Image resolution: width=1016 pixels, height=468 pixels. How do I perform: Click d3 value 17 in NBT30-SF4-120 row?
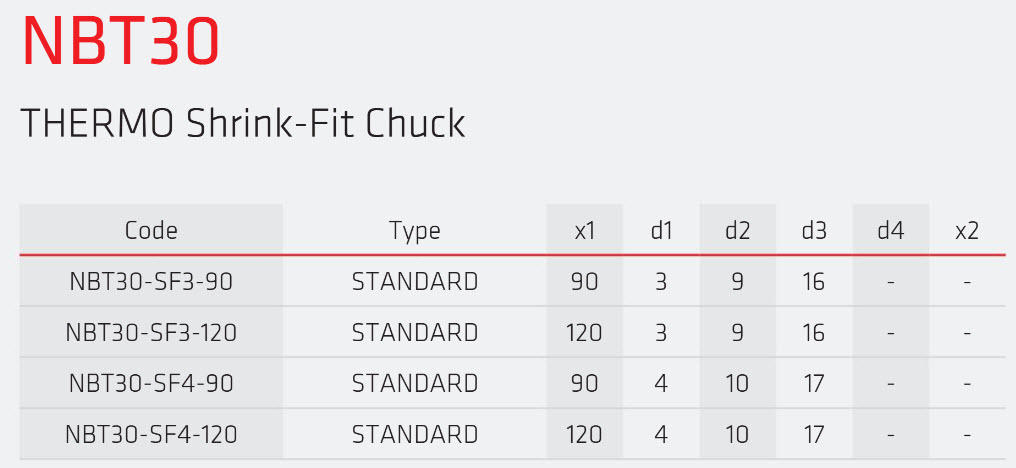[x=814, y=435]
